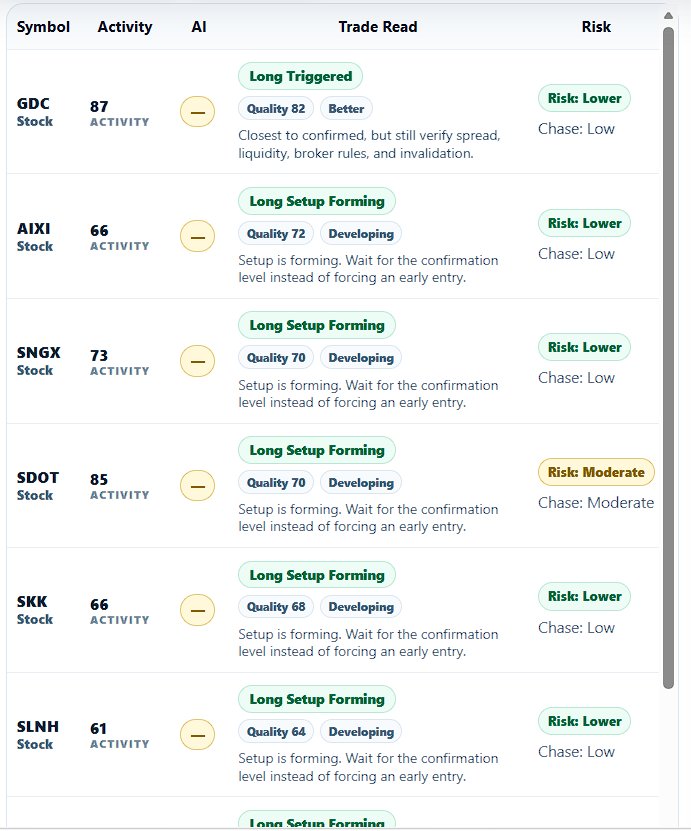Open the SLNH stock symbol
Image resolution: width=691 pixels, height=831 pixels.
click(38, 727)
